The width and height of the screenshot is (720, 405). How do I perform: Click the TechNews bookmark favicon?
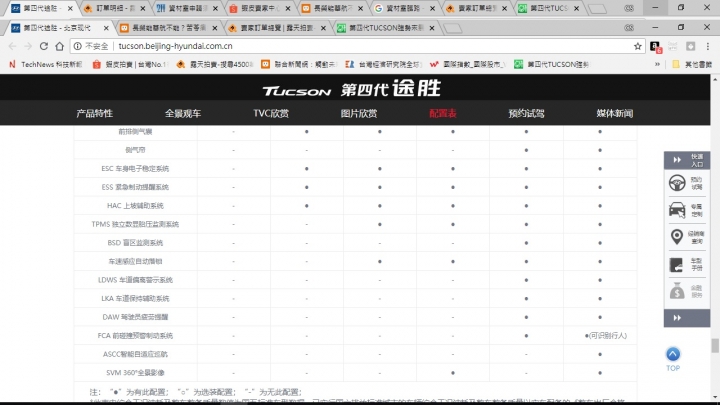12,64
